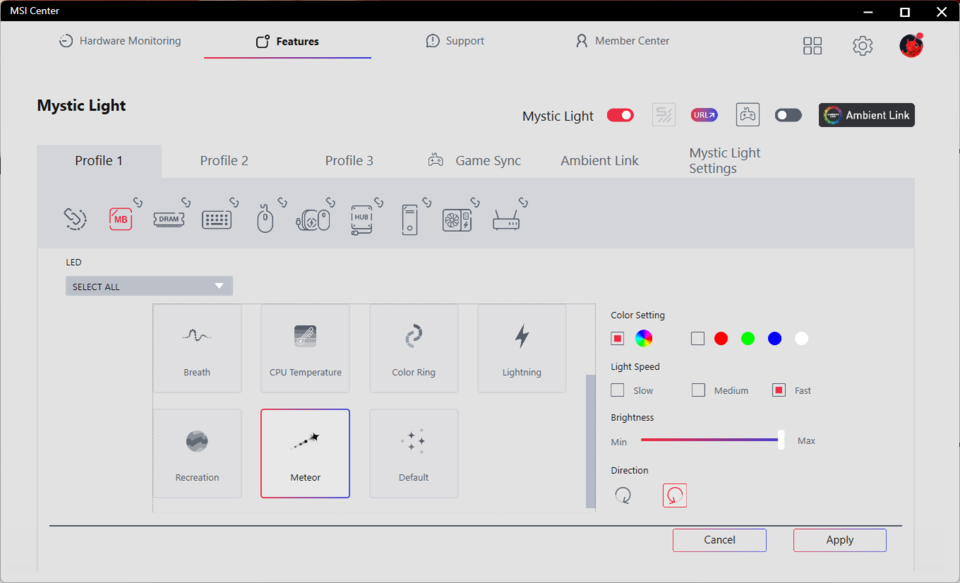Check the single color checkbox
The width and height of the screenshot is (960, 583).
697,338
